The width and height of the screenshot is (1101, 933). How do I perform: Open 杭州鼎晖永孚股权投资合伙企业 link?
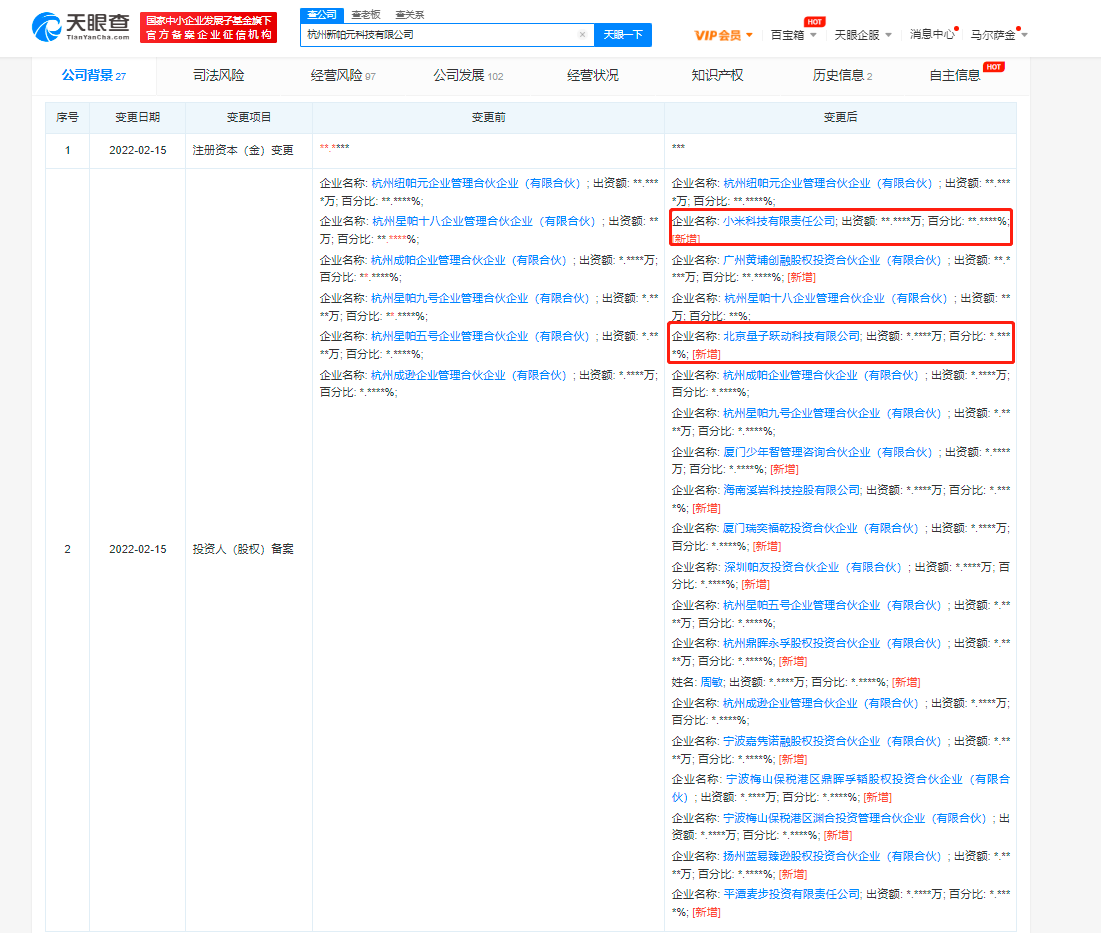coord(832,643)
